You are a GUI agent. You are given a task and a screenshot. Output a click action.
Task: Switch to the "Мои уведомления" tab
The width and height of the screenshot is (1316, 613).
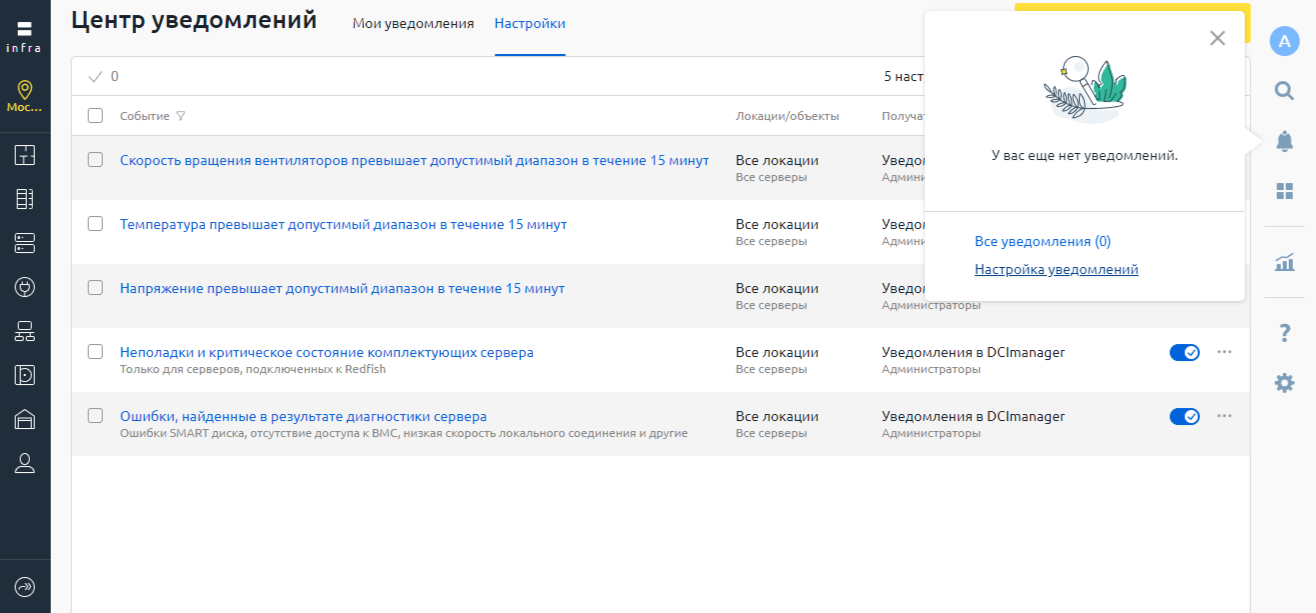tap(413, 24)
